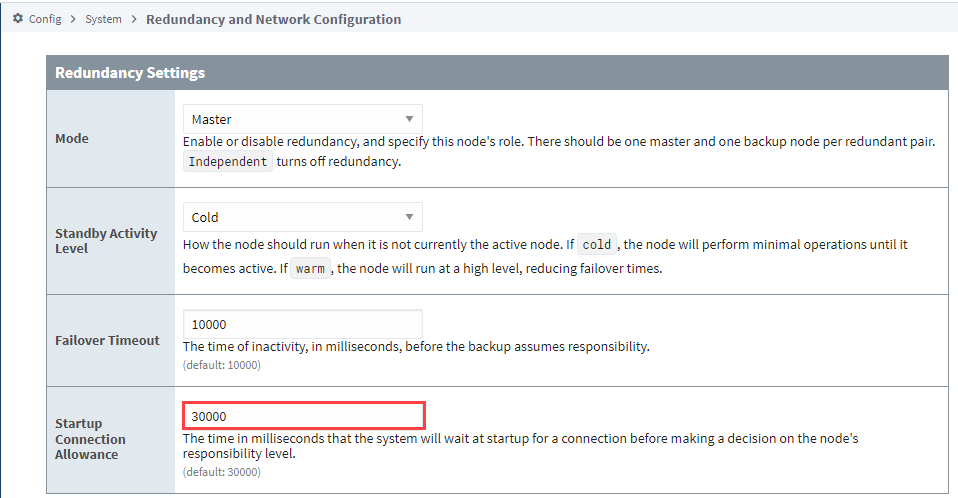Click the Startup Connection Allowance row label
Screen dimensions: 958x498
pos(90,439)
